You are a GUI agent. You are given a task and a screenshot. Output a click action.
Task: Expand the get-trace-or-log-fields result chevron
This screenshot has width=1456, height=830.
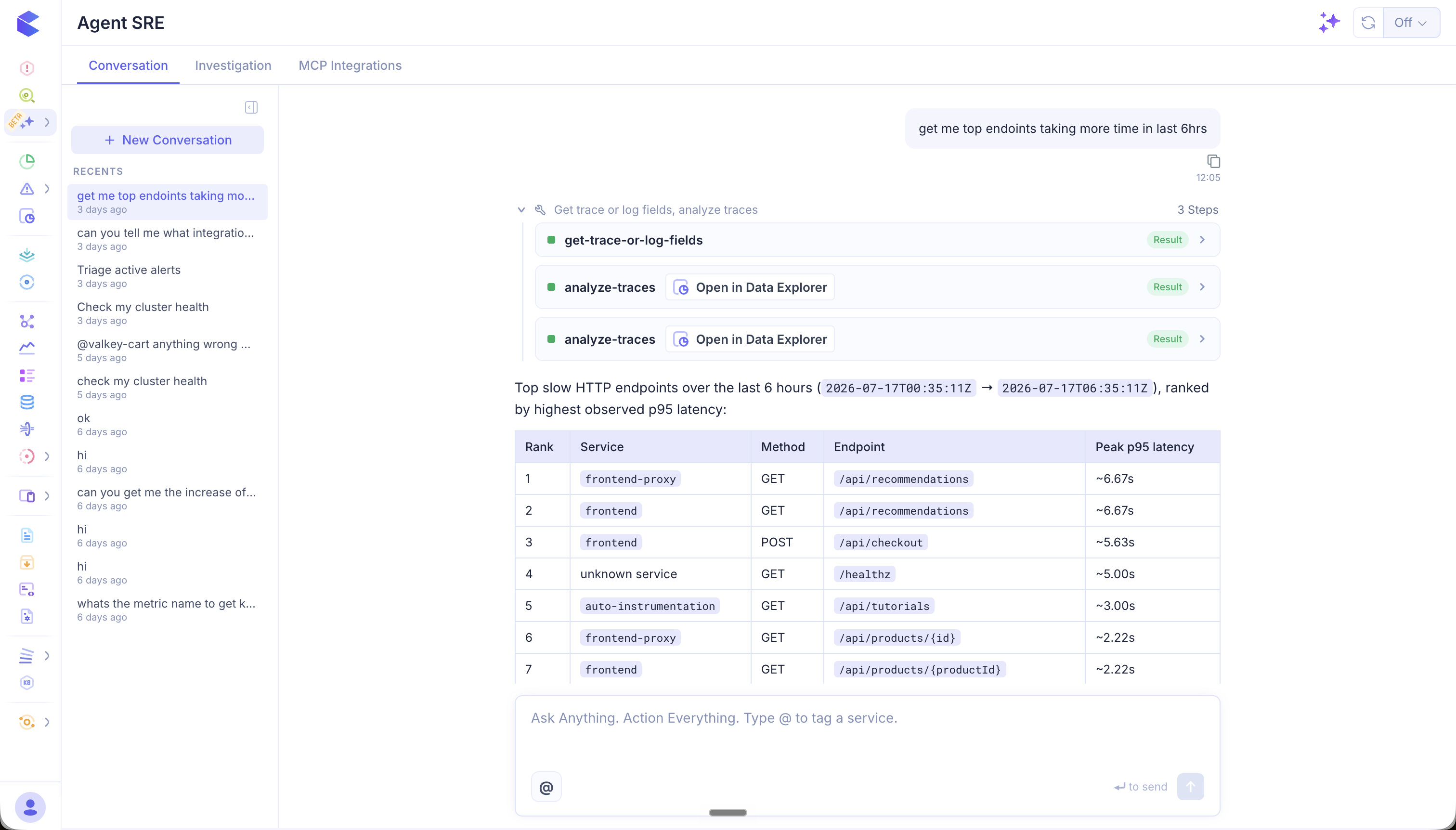point(1202,240)
